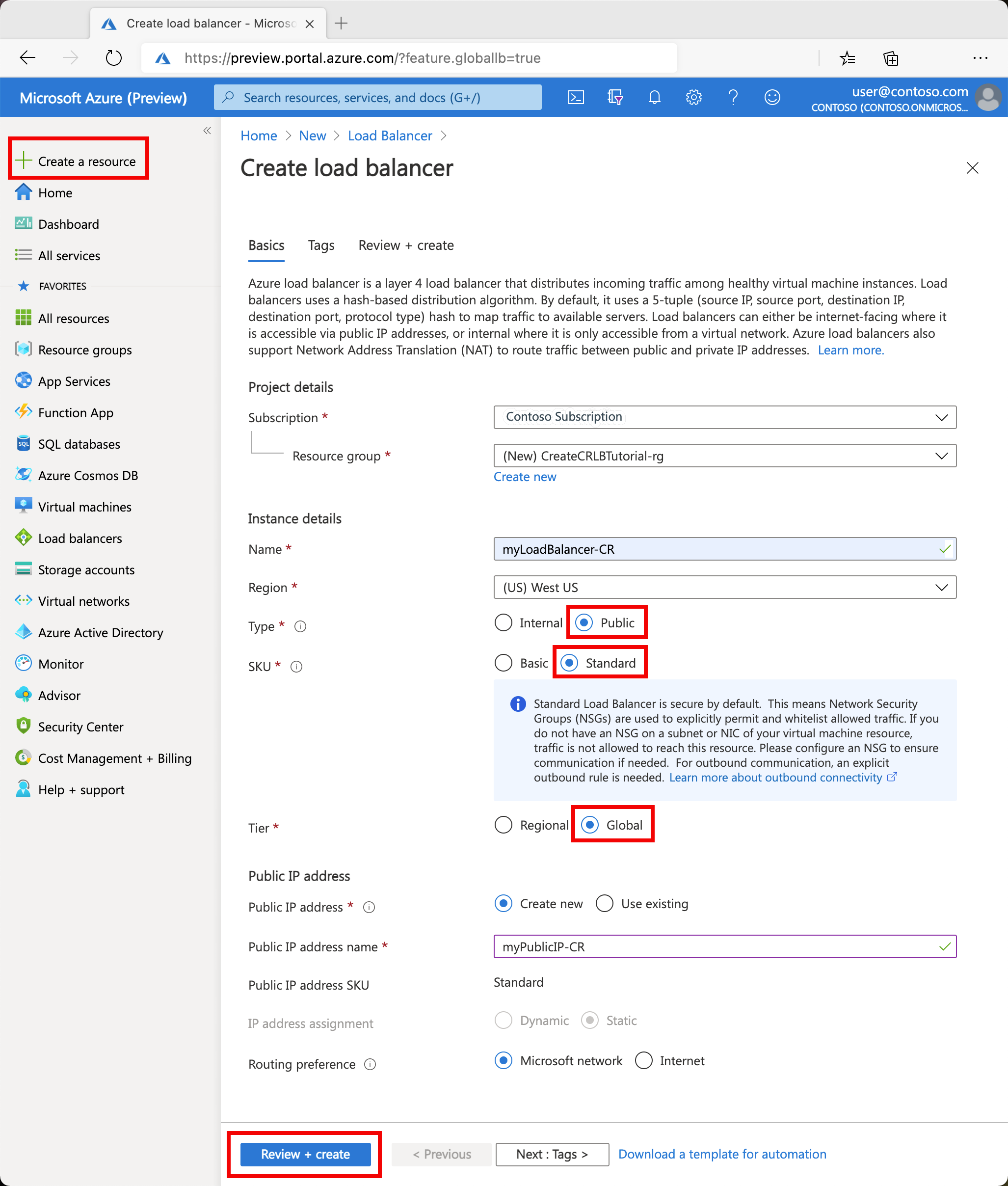Image resolution: width=1008 pixels, height=1186 pixels.
Task: Open Azure Cosmos DB in the sidebar
Action: [87, 476]
